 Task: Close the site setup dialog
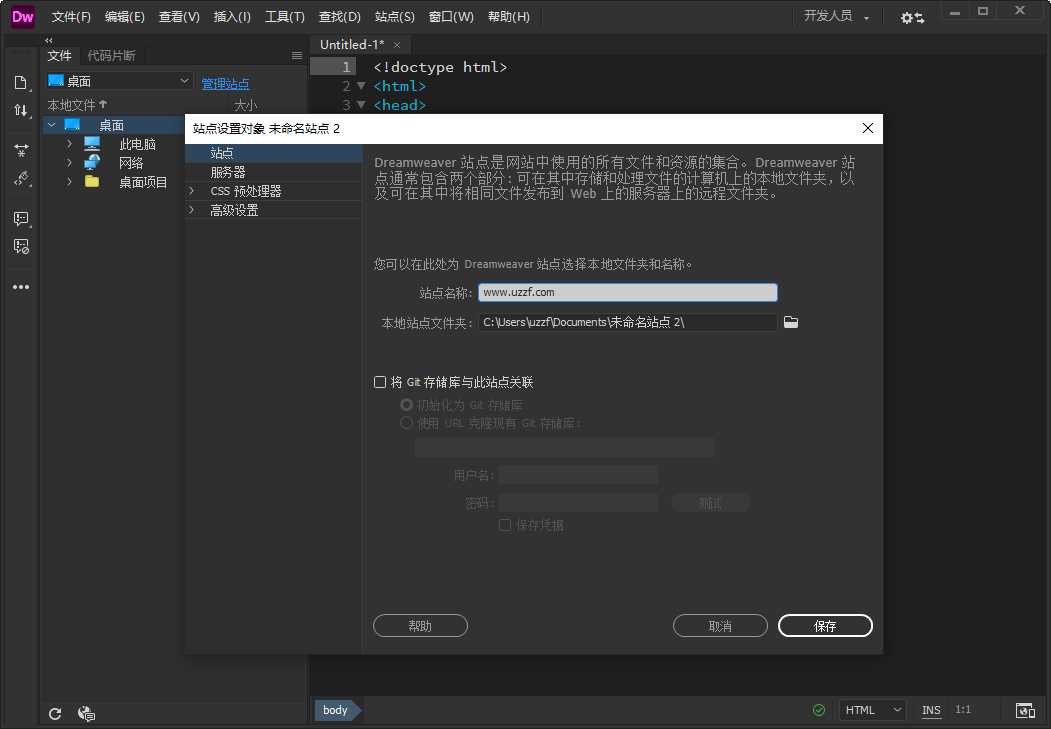867,128
